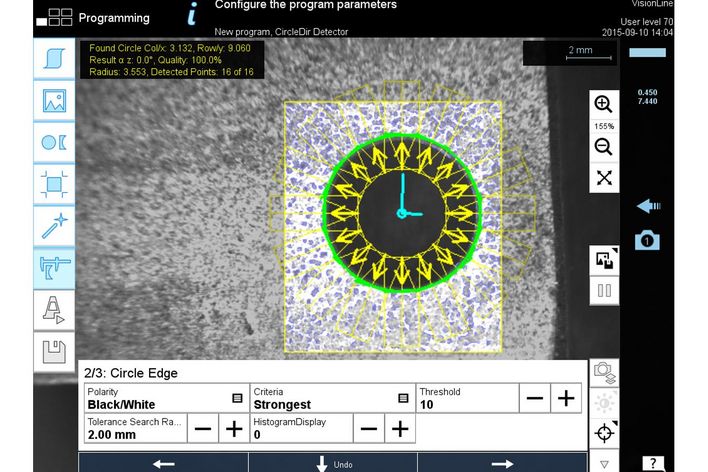This screenshot has width=708, height=472.
Task: Fit image to view with arrows icon
Action: coord(604,178)
